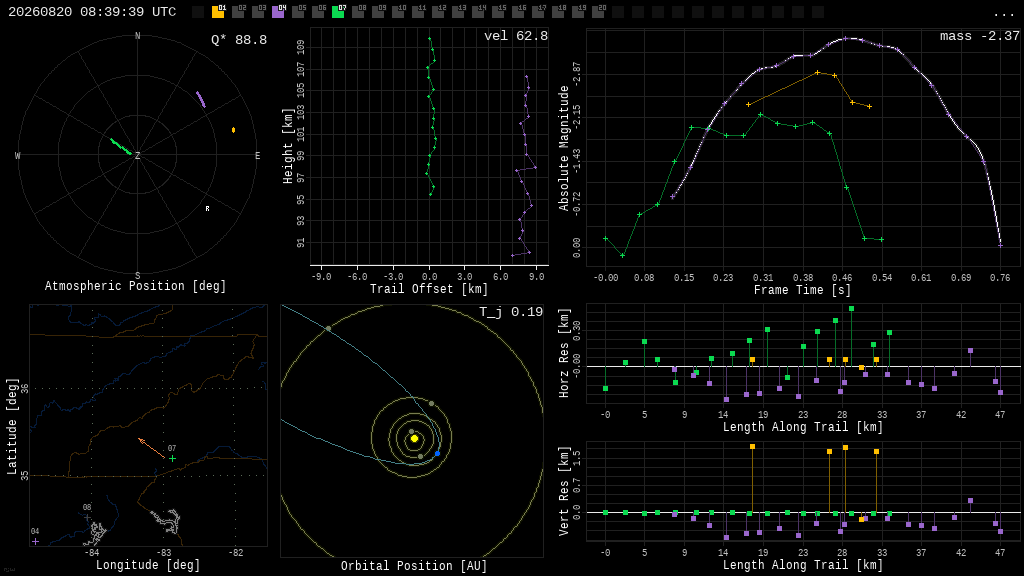Select the gray station 02 box
The image size is (1024, 576).
click(238, 12)
